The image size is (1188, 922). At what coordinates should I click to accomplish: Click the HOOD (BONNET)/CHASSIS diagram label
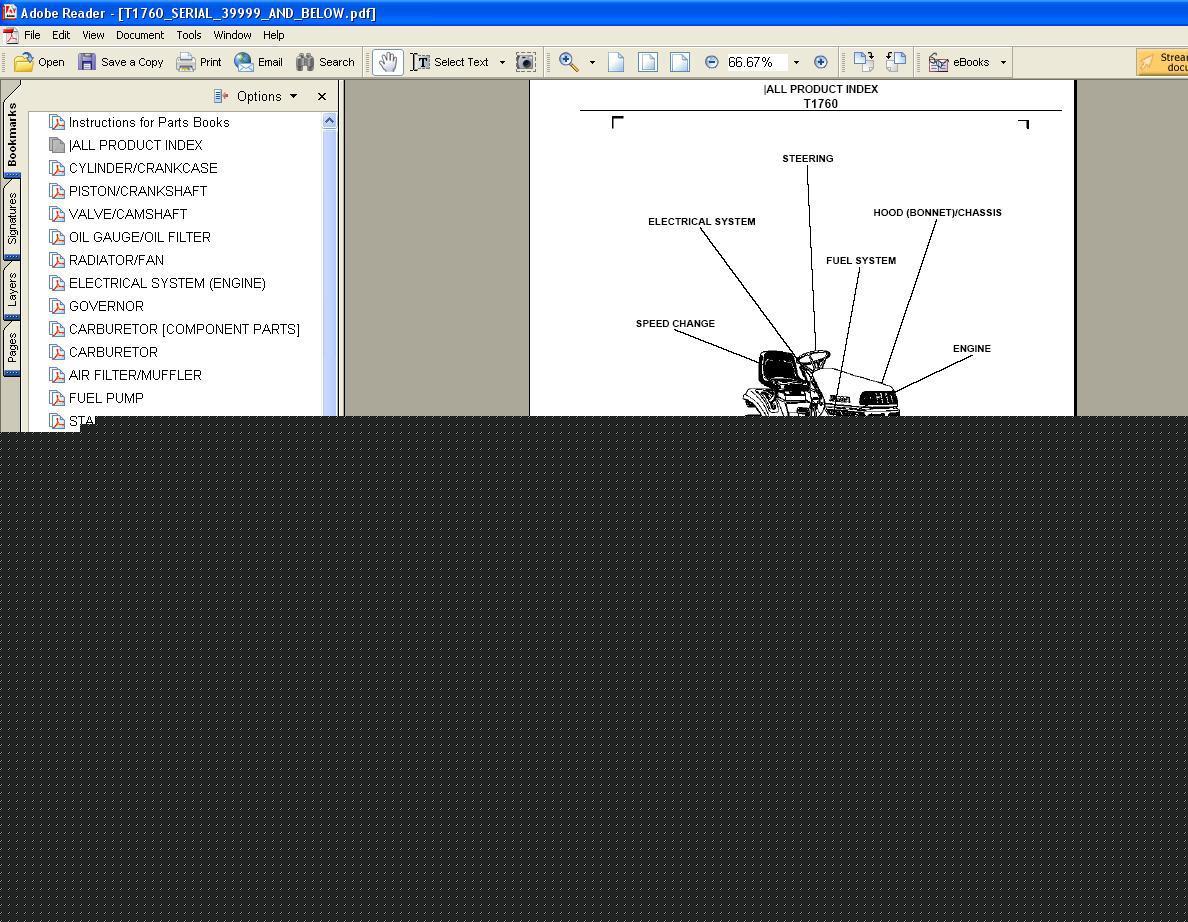tap(937, 212)
